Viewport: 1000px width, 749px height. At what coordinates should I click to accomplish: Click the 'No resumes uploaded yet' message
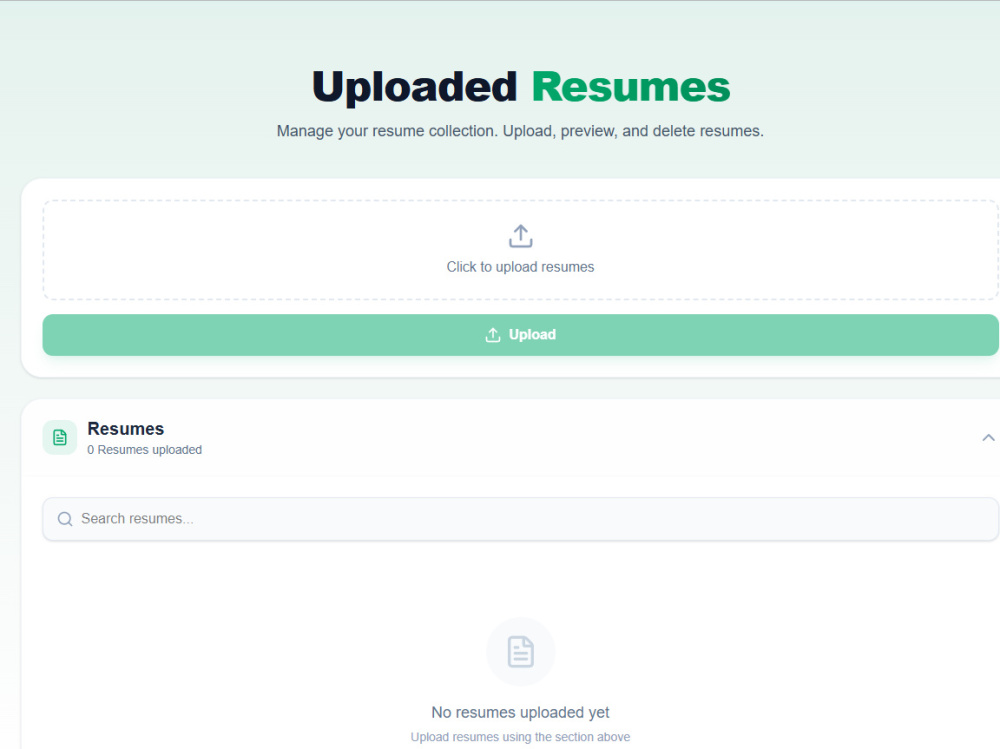coord(520,712)
